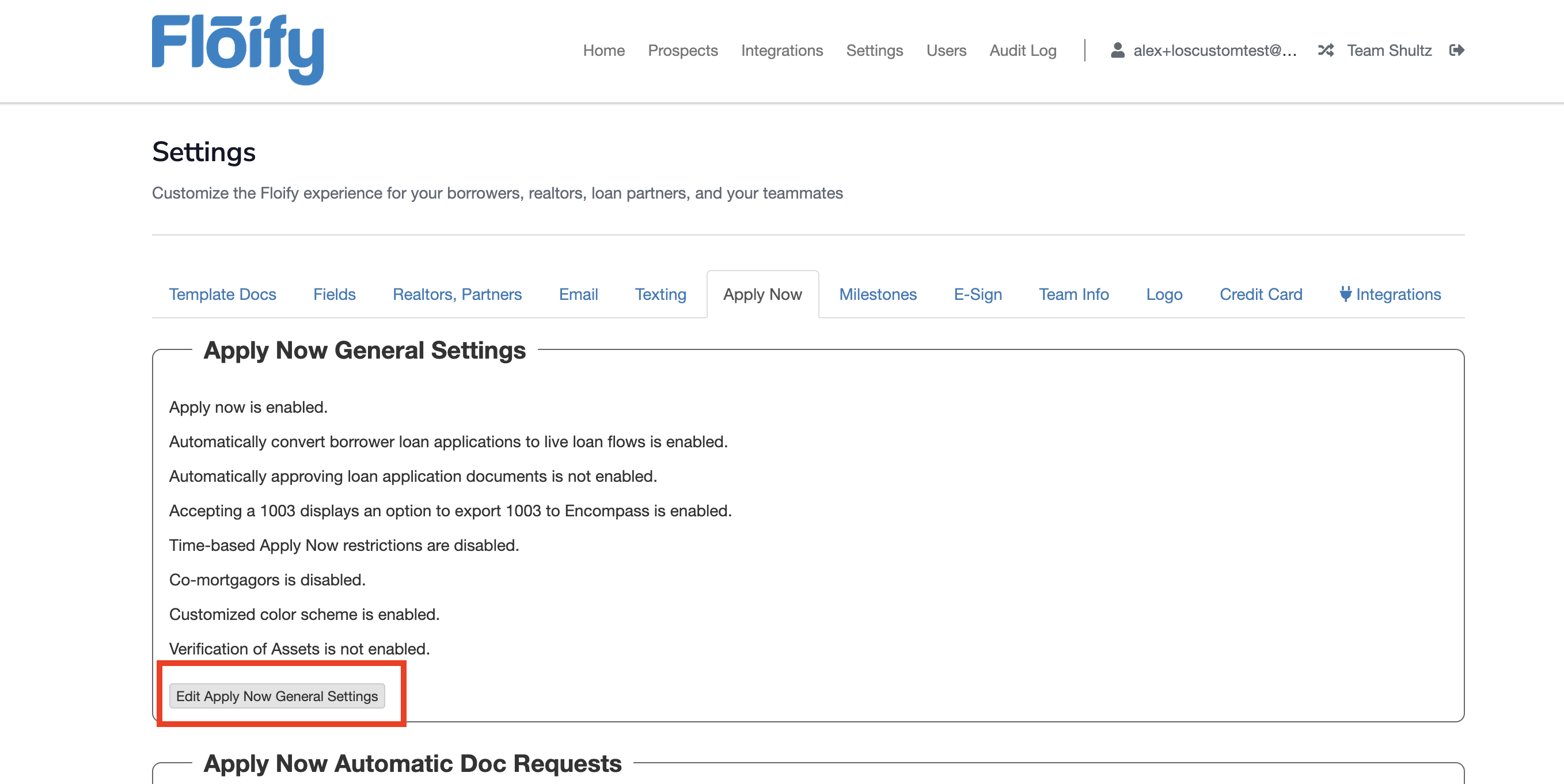The width and height of the screenshot is (1564, 784).
Task: Open the Credit Card tab
Action: (1261, 294)
